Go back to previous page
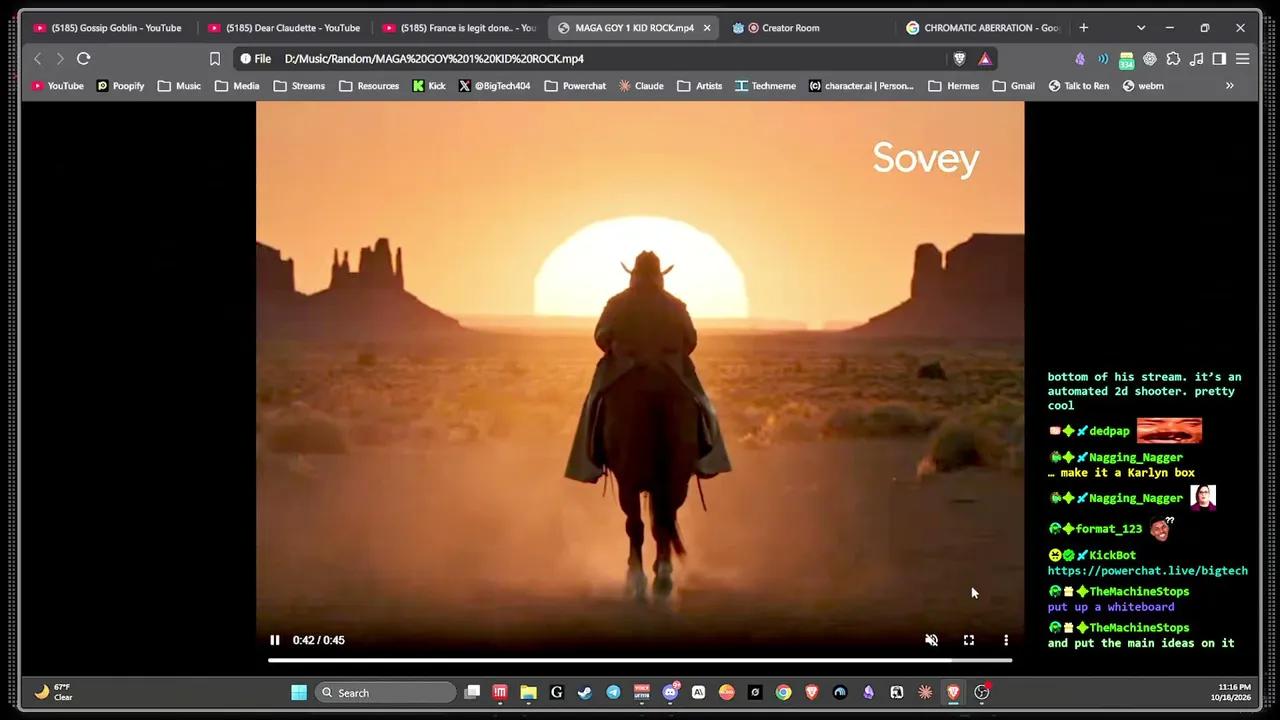This screenshot has height=720, width=1280. (x=38, y=59)
